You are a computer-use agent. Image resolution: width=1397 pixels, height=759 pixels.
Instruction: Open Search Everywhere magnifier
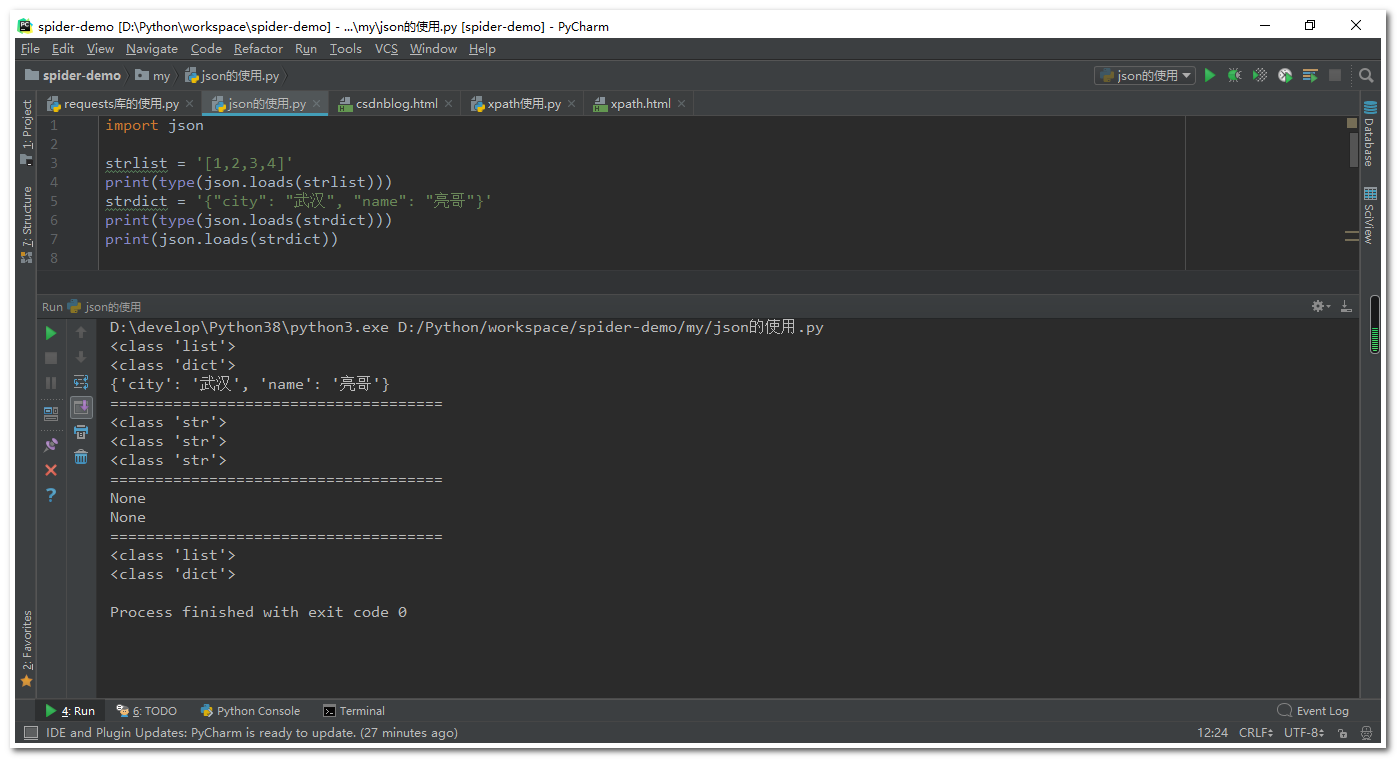(x=1366, y=75)
